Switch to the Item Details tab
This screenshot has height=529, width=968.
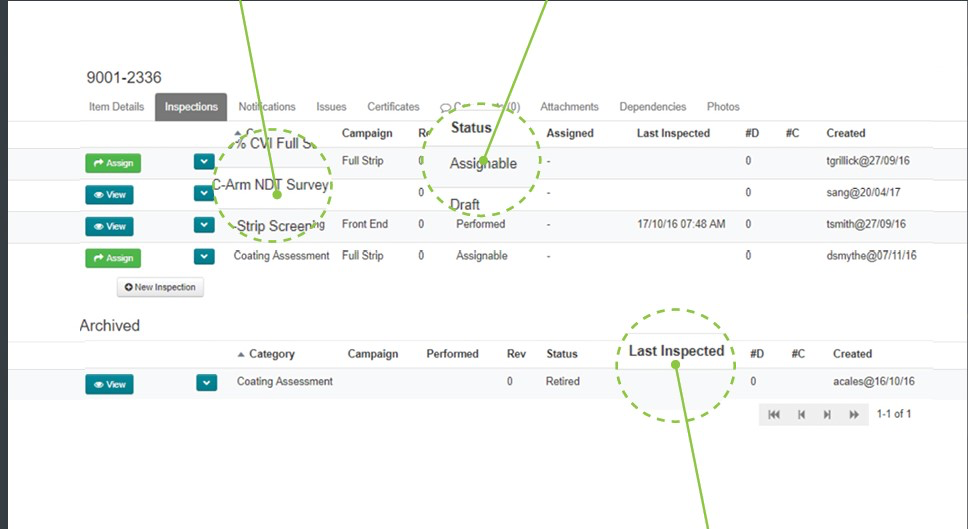pyautogui.click(x=116, y=107)
